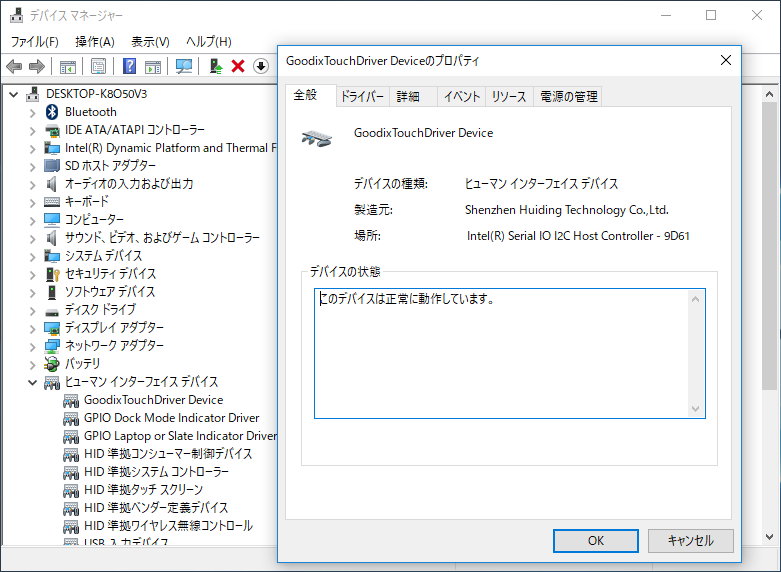Image resolution: width=781 pixels, height=572 pixels.
Task: Click the SD ホスト アダプター icon
Action: coord(52,165)
